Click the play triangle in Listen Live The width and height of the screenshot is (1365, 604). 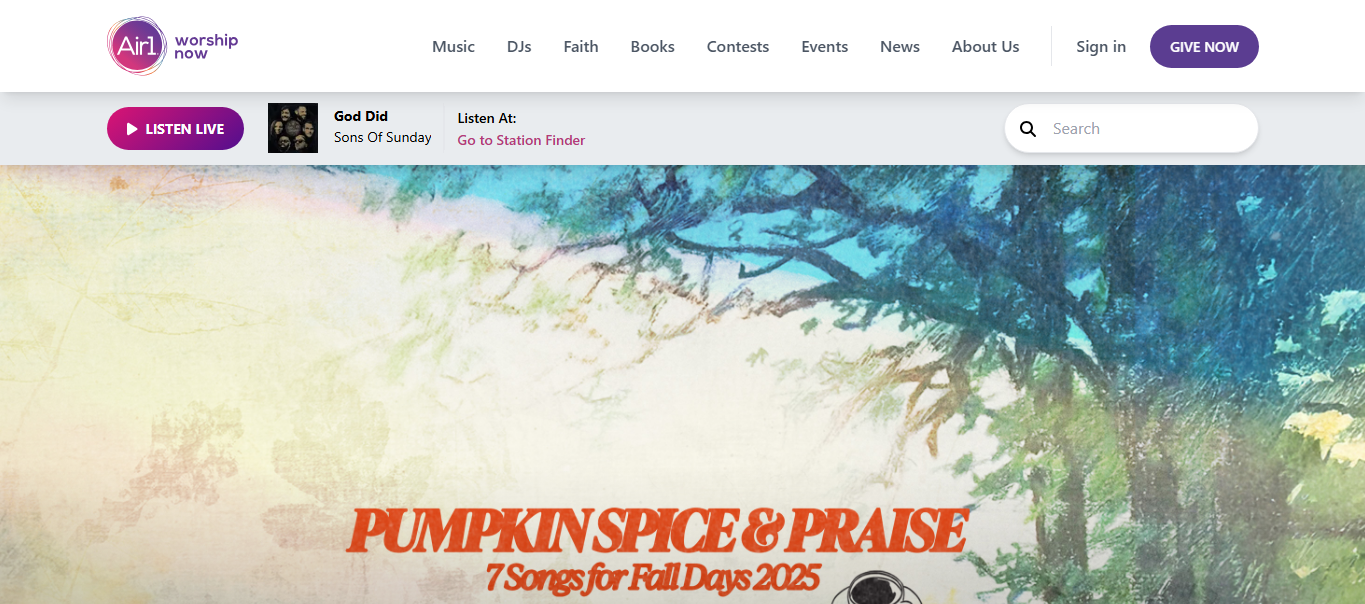click(x=132, y=129)
